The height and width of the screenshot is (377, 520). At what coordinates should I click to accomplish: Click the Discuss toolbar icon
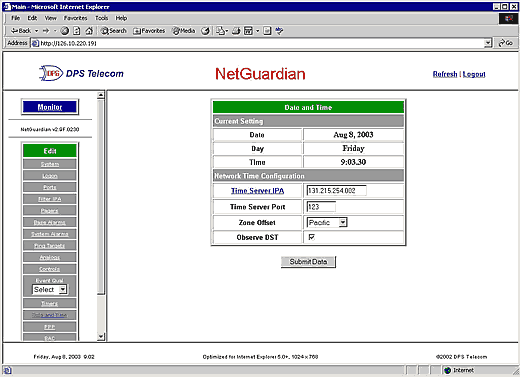267,31
